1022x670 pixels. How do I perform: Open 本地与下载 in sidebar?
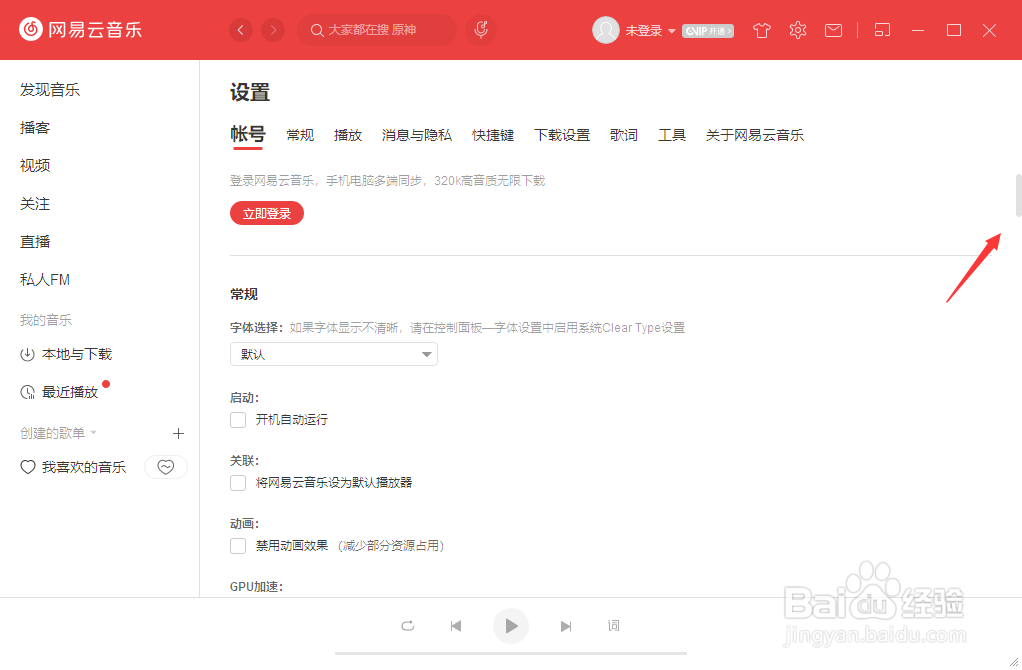[77, 355]
